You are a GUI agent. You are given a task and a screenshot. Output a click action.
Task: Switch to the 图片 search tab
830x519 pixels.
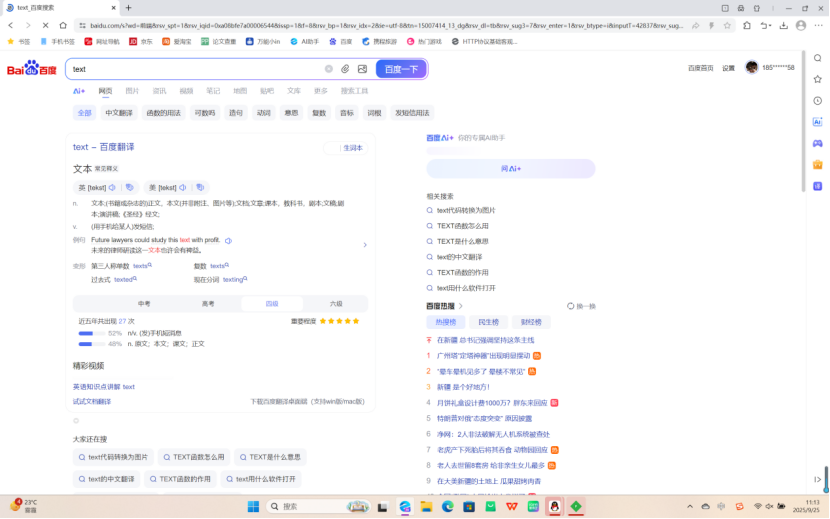click(132, 91)
